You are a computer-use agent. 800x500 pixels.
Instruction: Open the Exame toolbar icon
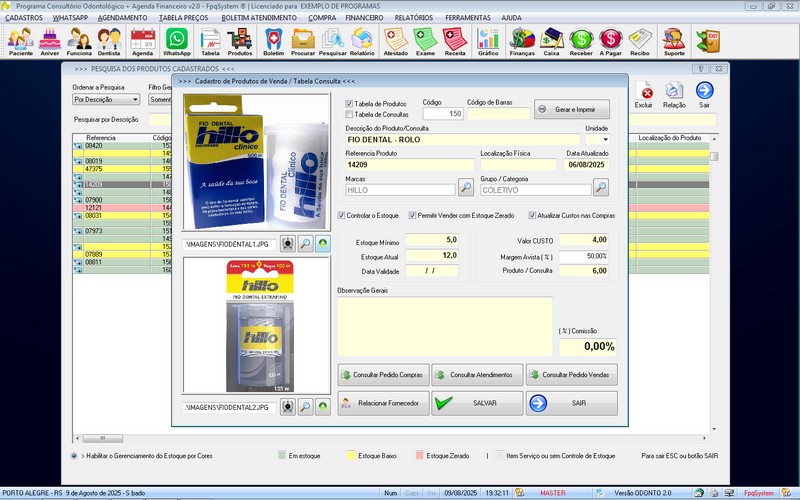point(425,41)
